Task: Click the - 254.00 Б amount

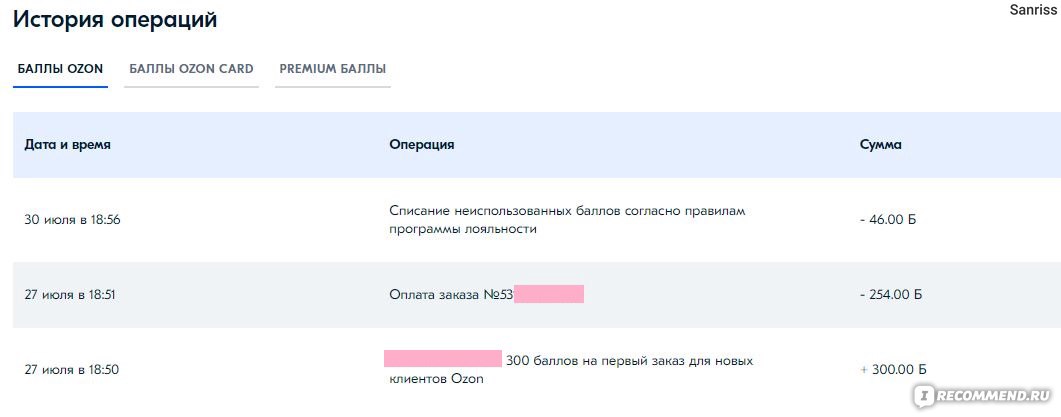Action: click(890, 295)
